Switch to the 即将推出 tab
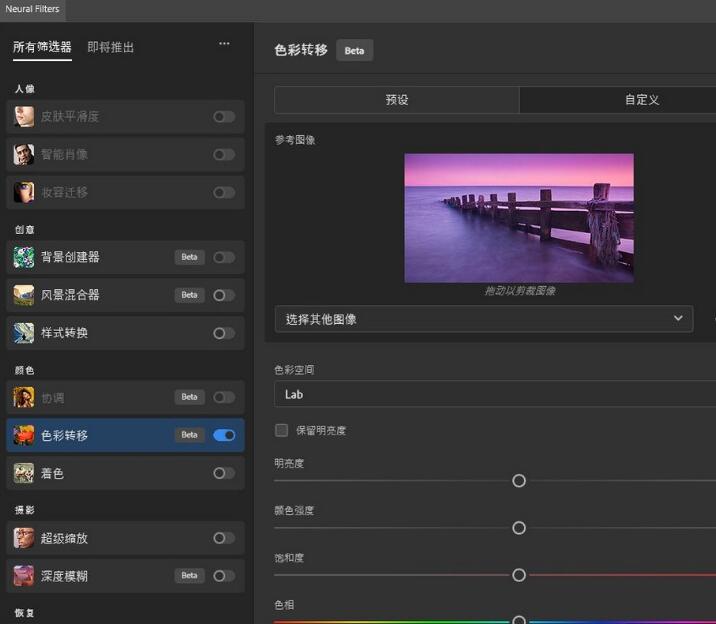 (x=111, y=47)
